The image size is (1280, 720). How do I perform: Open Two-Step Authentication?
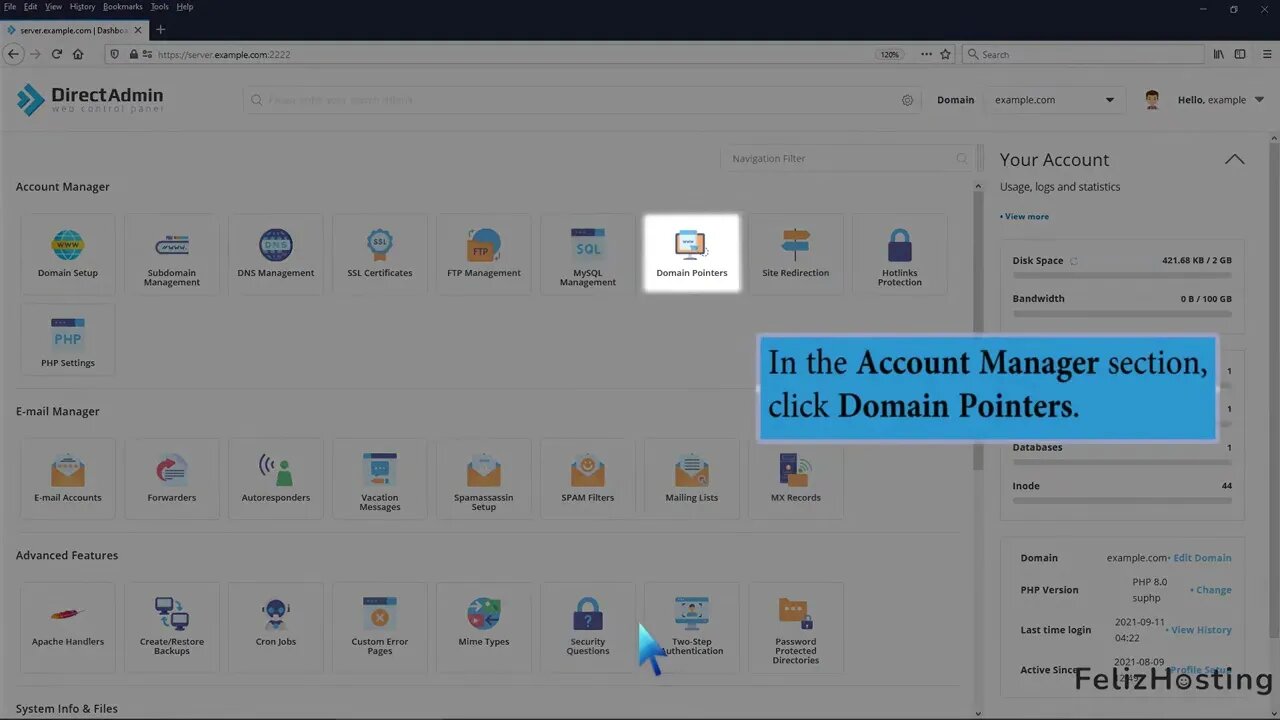(692, 627)
